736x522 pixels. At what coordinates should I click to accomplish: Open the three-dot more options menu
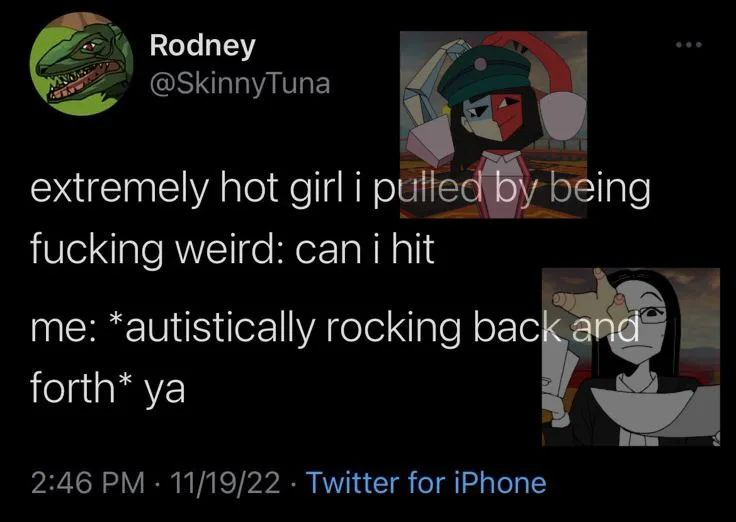pyautogui.click(x=689, y=45)
